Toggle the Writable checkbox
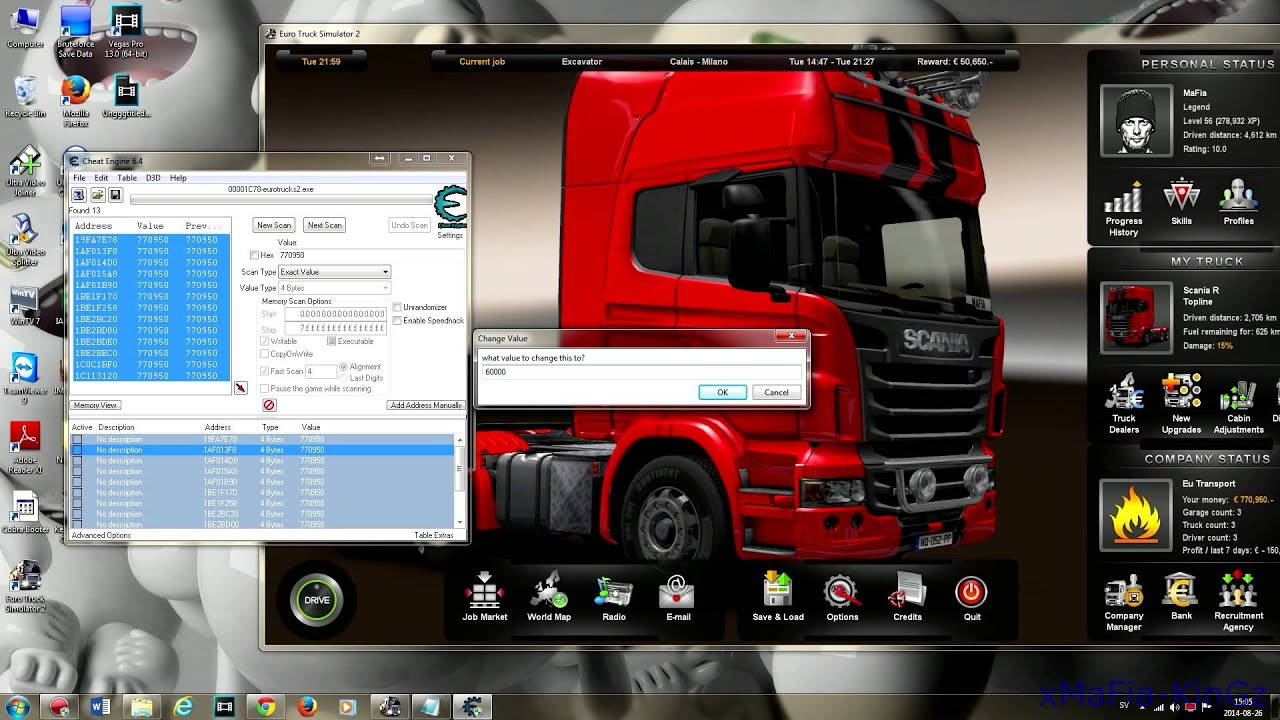 264,341
